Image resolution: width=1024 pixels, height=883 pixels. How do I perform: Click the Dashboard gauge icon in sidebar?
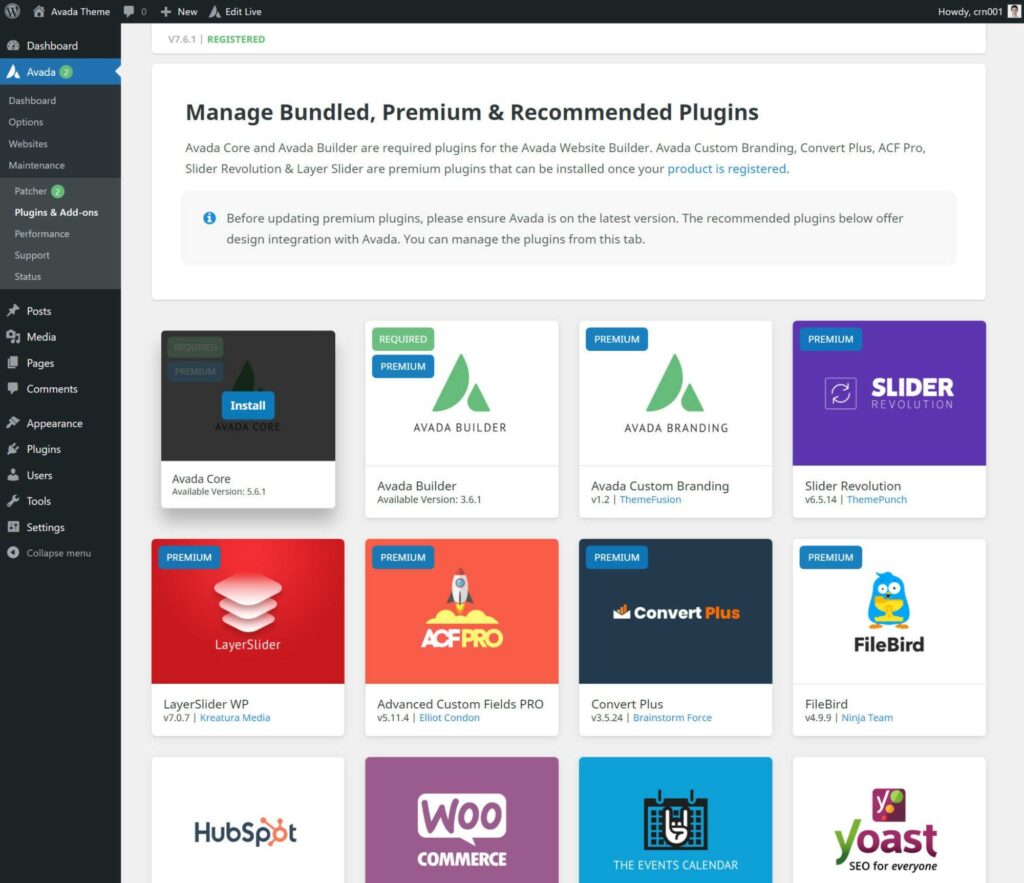(13, 46)
